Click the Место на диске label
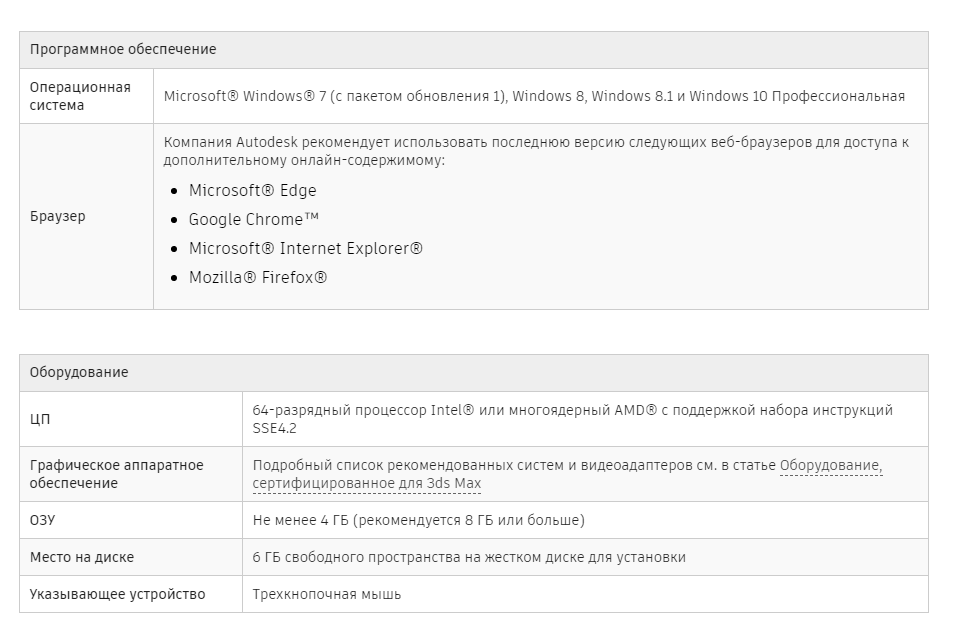The height and width of the screenshot is (635, 958). [81, 557]
